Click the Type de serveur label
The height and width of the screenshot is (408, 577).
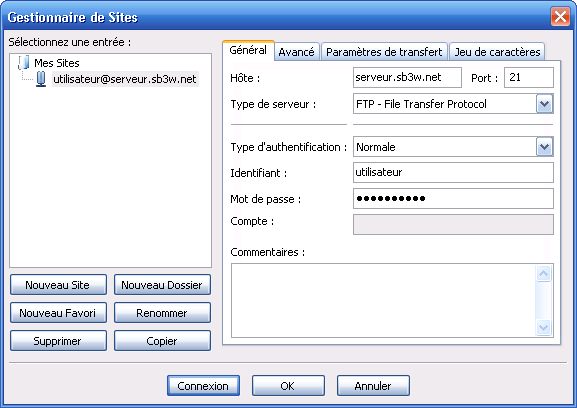(x=273, y=104)
